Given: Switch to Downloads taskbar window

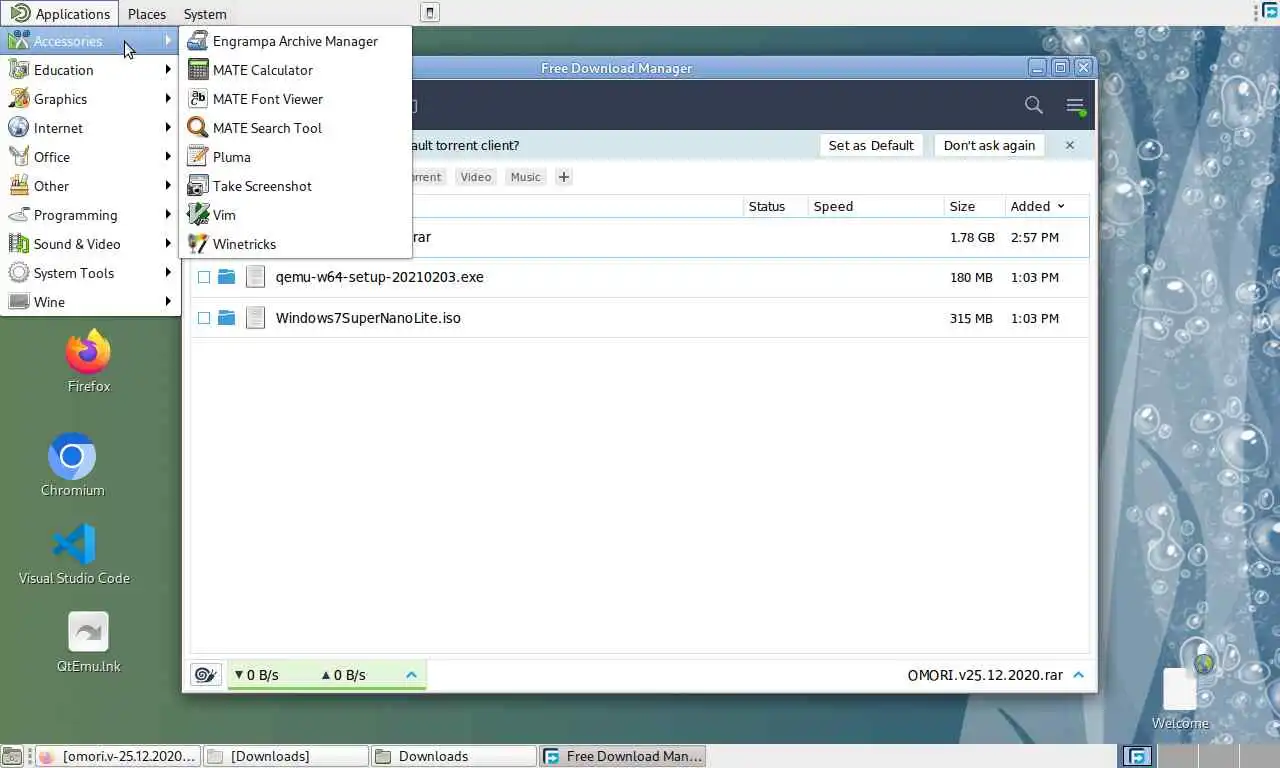Looking at the screenshot, I should pos(453,756).
